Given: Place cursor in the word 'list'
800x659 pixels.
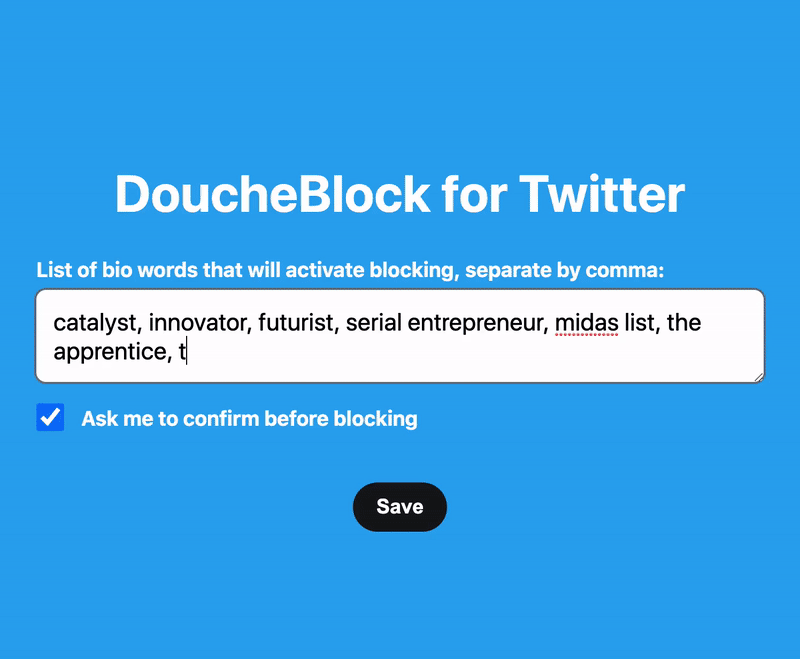Looking at the screenshot, I should [x=639, y=323].
